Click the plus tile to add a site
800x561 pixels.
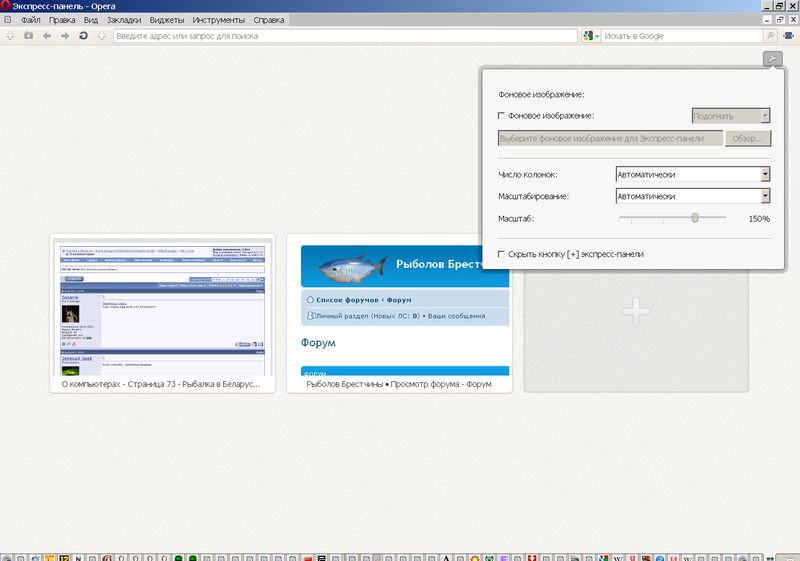pos(636,313)
